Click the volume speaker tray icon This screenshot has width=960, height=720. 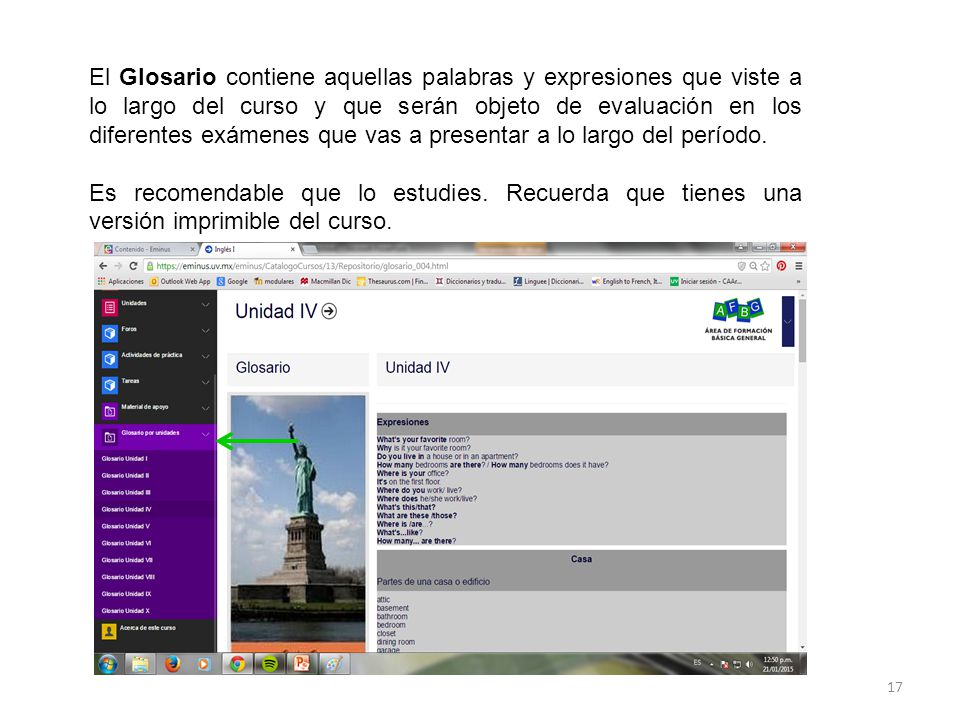point(749,665)
